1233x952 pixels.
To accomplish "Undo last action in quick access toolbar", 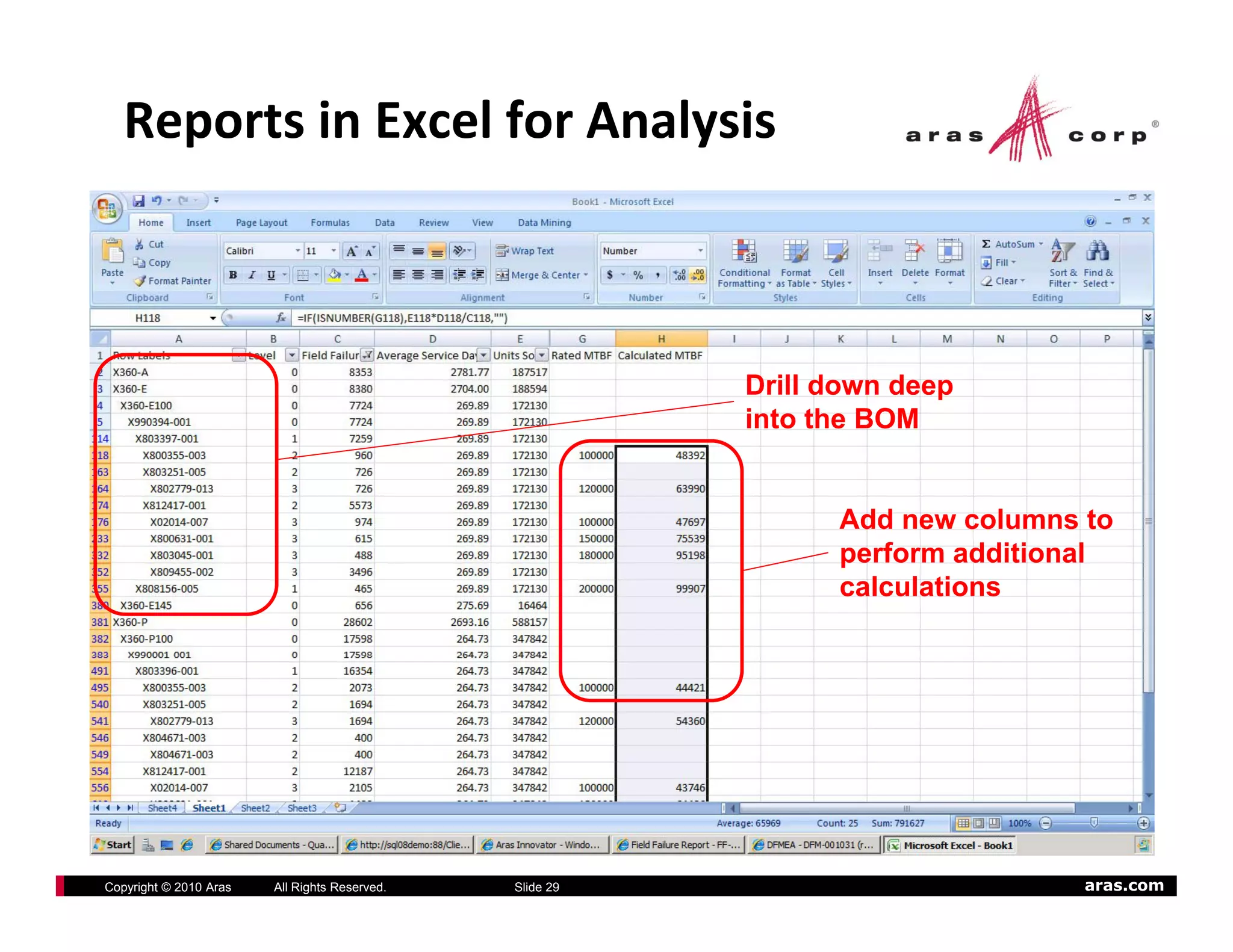I will 157,200.
